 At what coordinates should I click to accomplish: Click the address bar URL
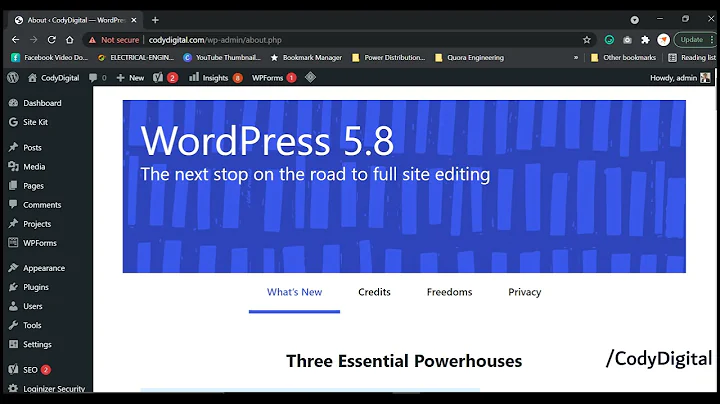coord(215,40)
